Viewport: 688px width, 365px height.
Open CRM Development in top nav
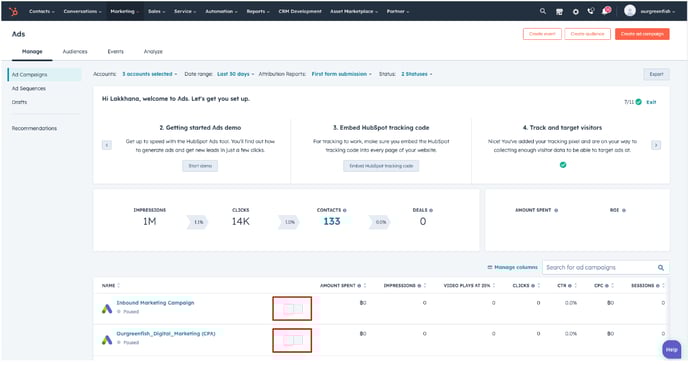coord(300,11)
